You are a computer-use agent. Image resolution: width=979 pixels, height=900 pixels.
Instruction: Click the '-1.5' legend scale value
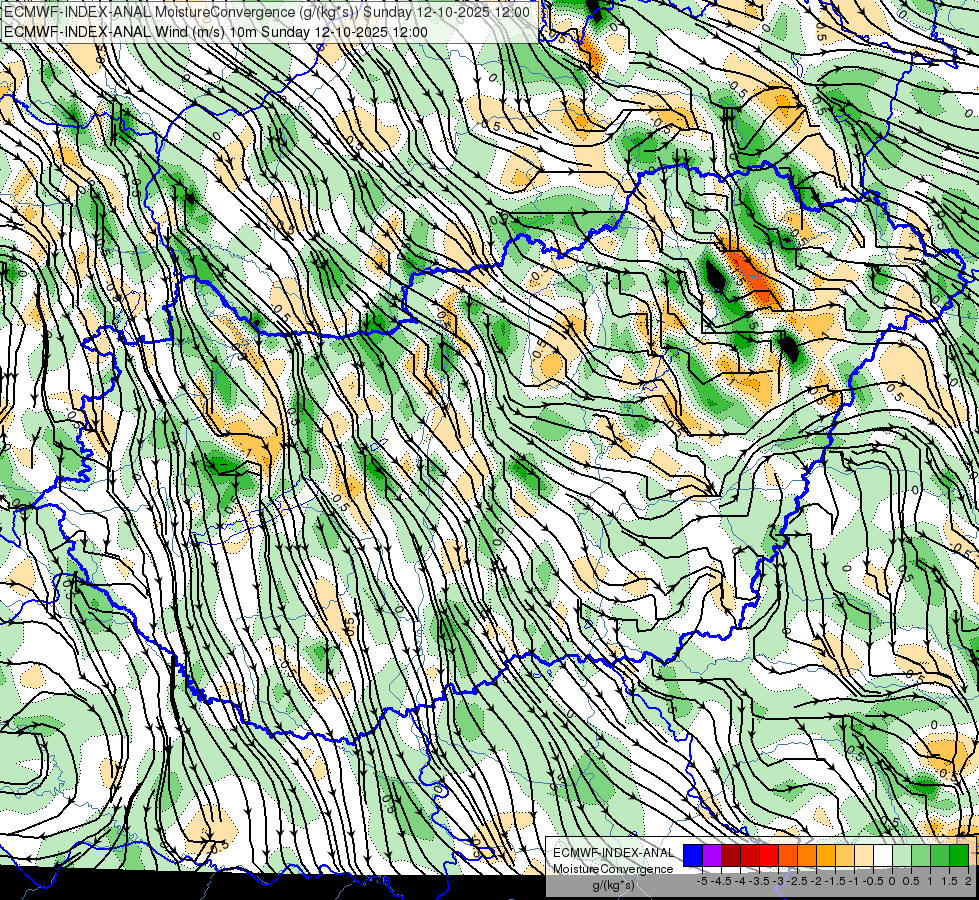835,881
